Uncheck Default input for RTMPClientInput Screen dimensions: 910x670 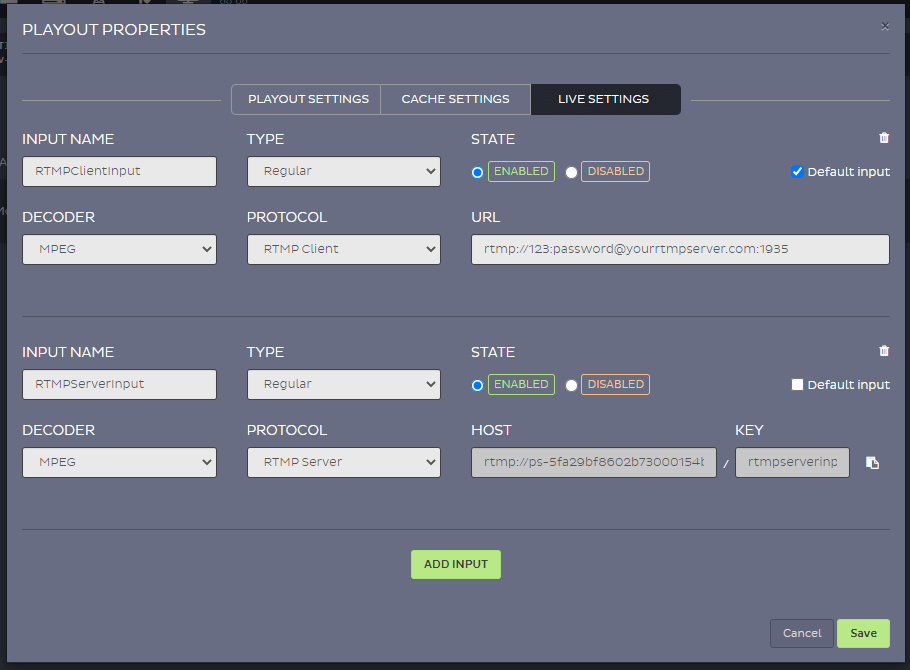tap(797, 172)
